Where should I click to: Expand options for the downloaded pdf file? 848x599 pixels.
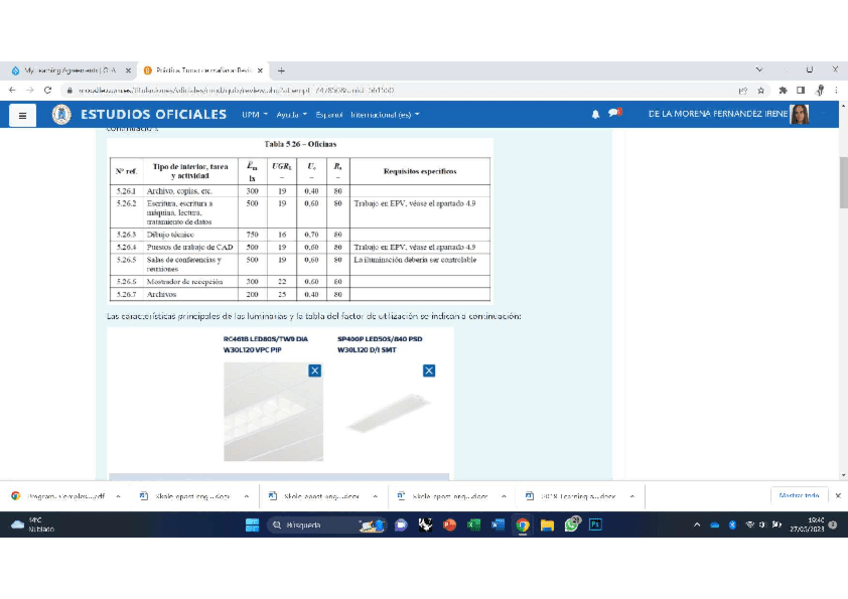tap(118, 496)
